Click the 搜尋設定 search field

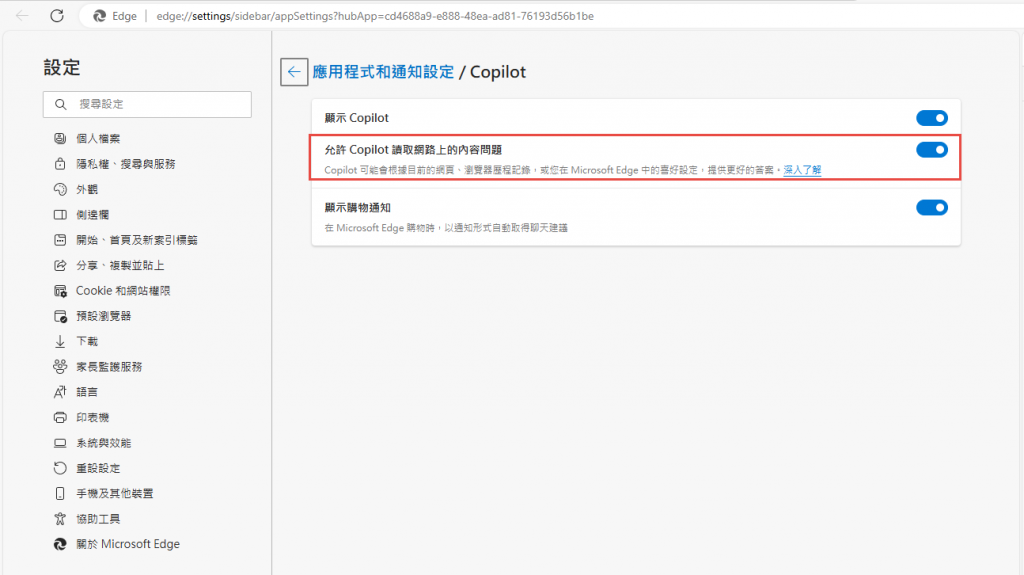[147, 105]
